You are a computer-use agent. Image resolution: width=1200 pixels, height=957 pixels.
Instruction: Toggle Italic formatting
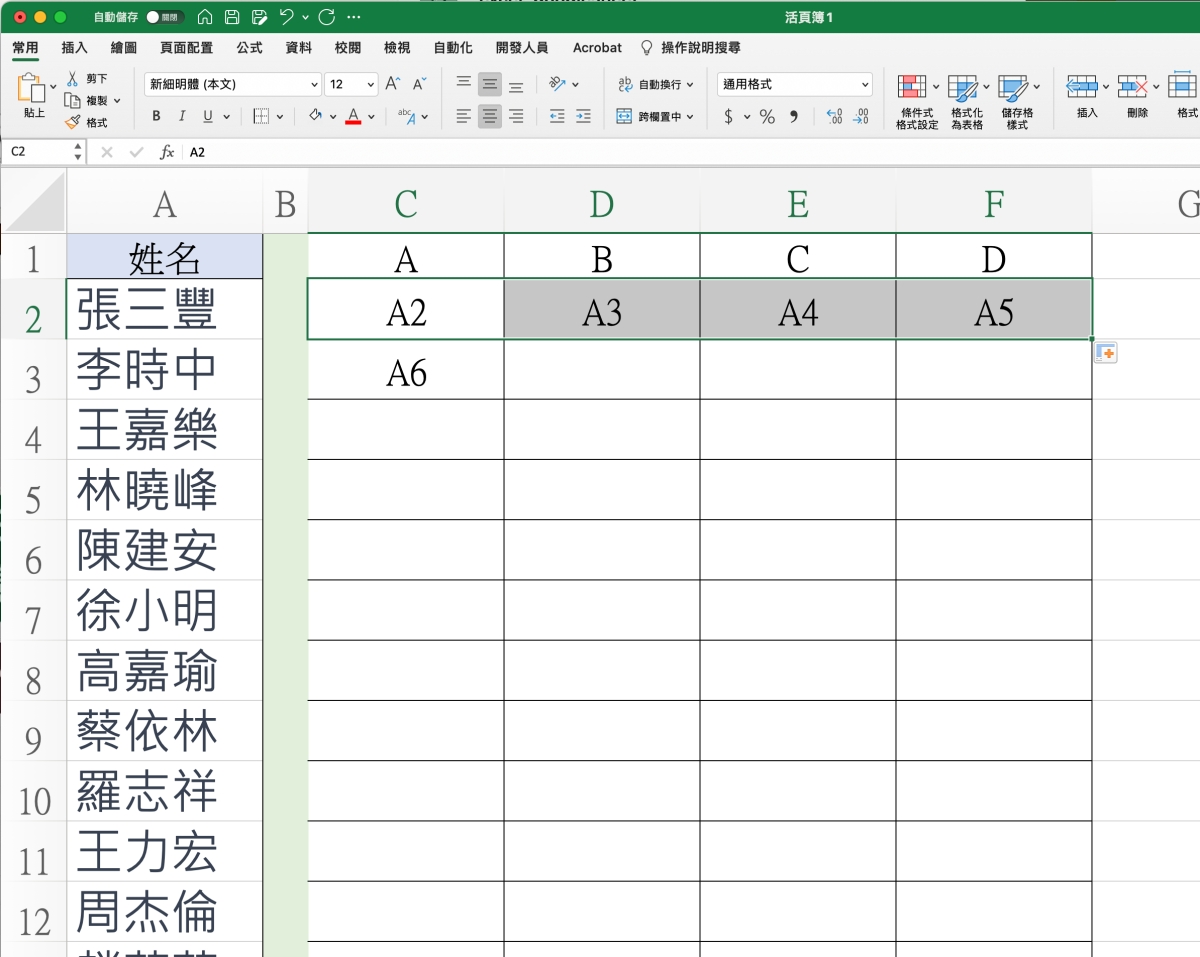(x=182, y=116)
